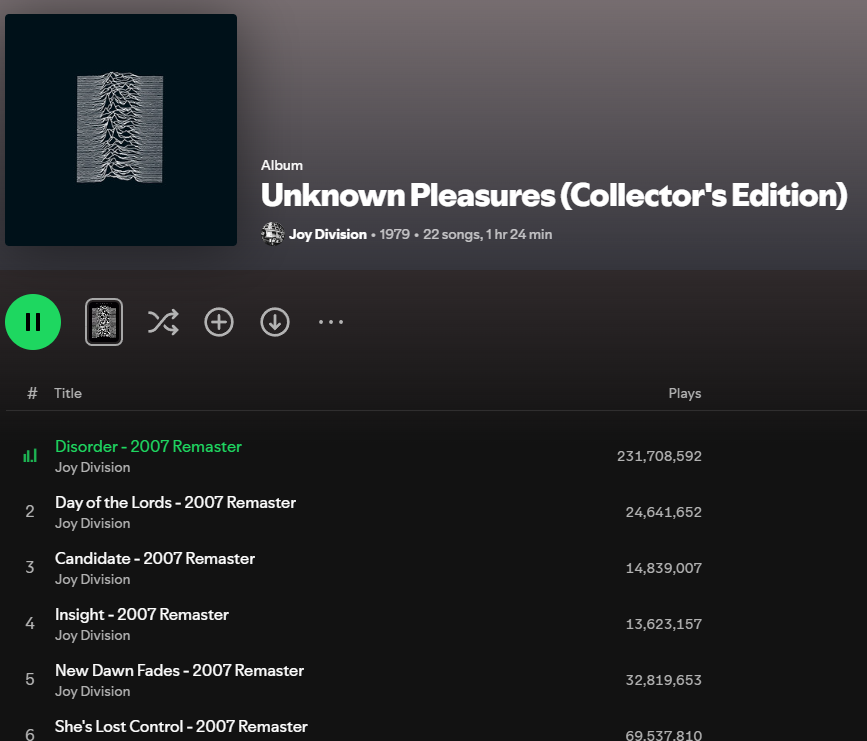Image resolution: width=867 pixels, height=741 pixels.
Task: Enable shuffle for this album
Action: tap(163, 322)
